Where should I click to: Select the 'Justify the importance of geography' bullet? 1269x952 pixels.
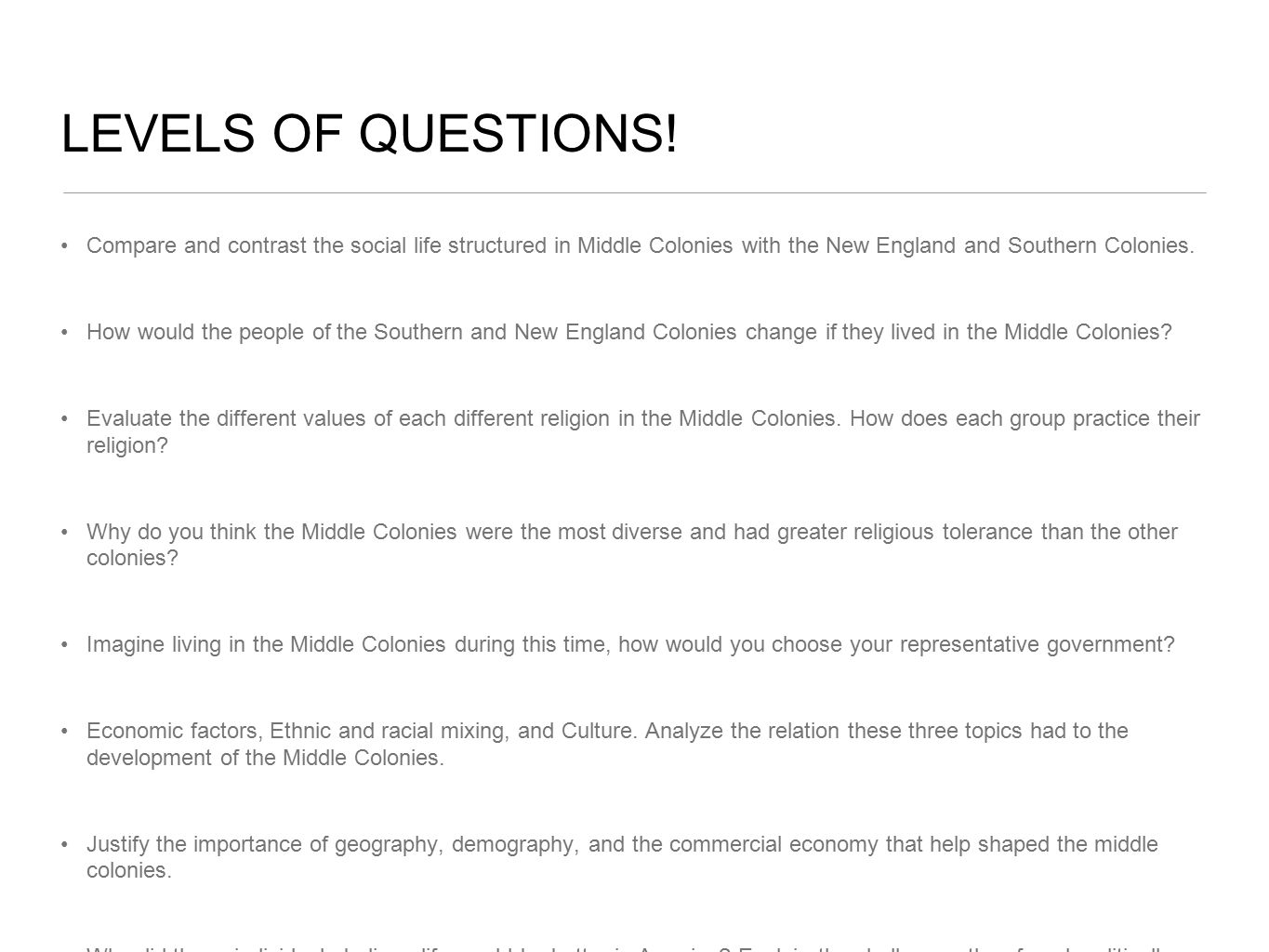point(622,857)
